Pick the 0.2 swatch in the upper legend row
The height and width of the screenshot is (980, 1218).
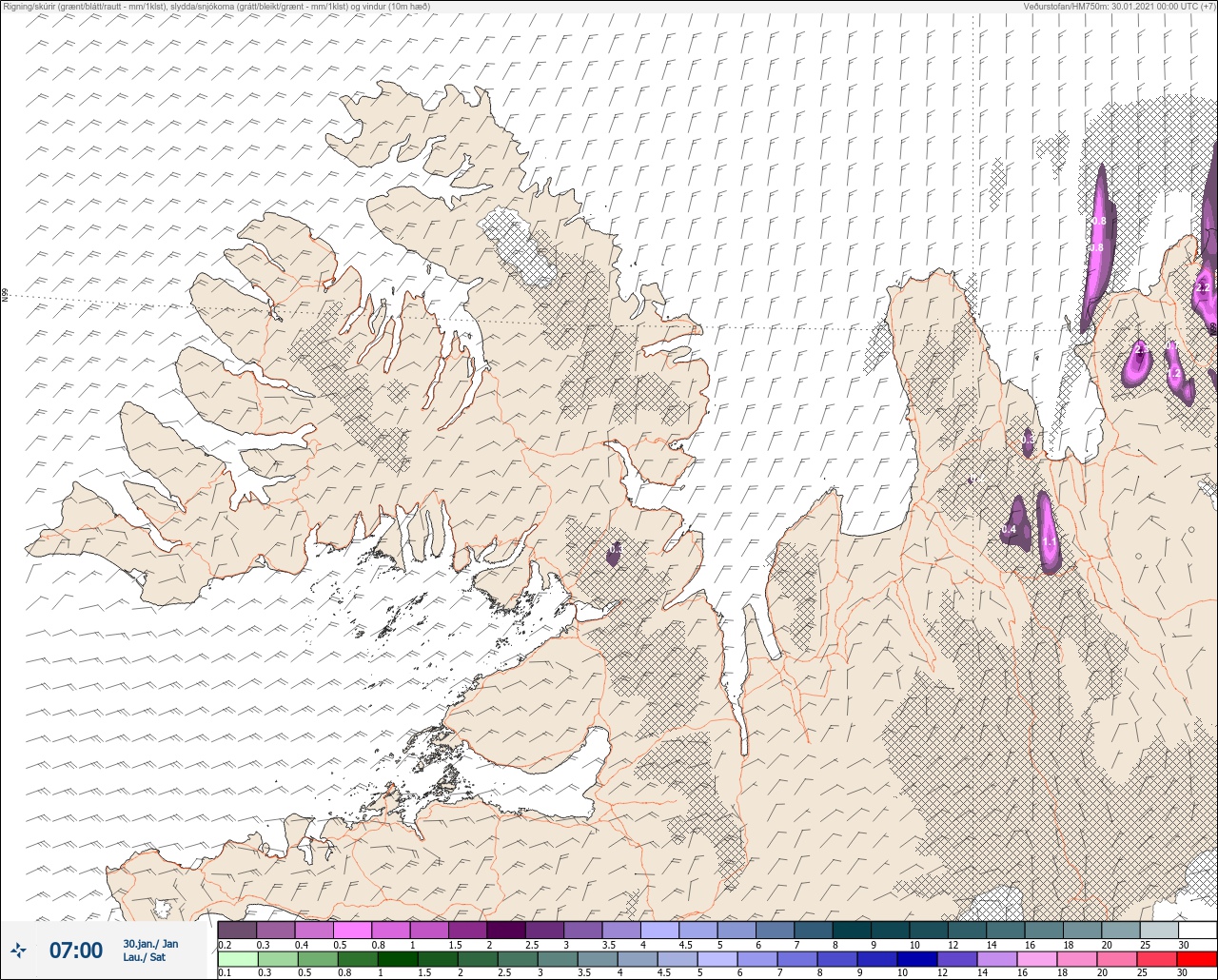[x=237, y=930]
